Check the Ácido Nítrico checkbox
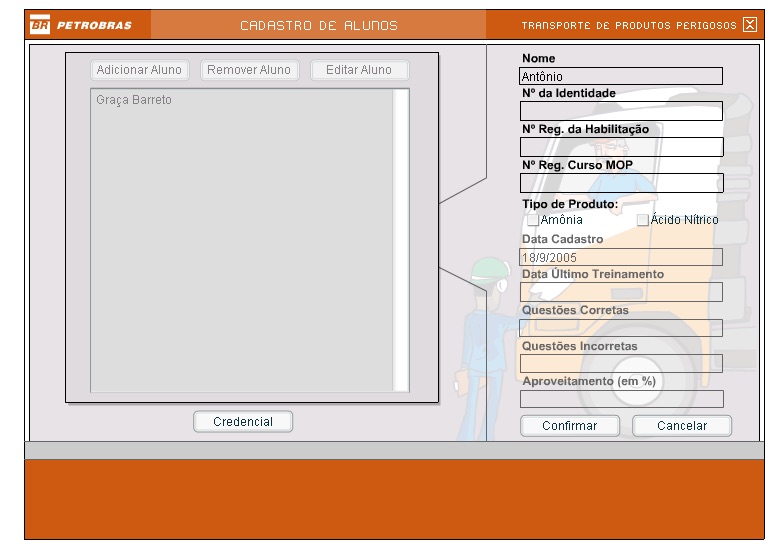The height and width of the screenshot is (554, 780). (643, 220)
